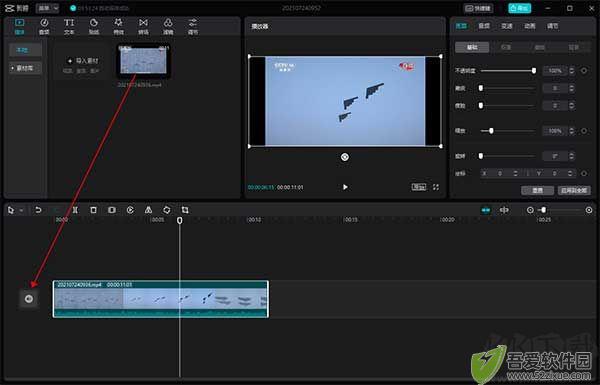Viewport: 600px width, 385px height.
Task: Toggle the opacity keyframe circle button
Action: (x=584, y=70)
